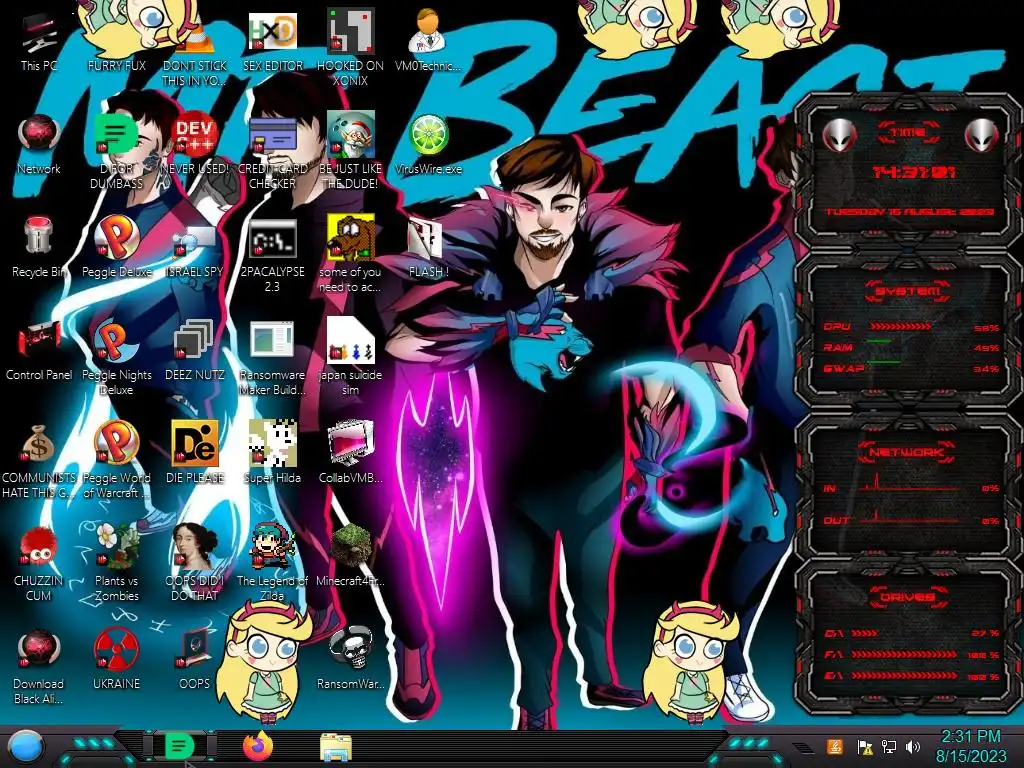This screenshot has width=1024, height=768.
Task: Click the F:\ drive row in Drives widget
Action: pyautogui.click(x=912, y=654)
